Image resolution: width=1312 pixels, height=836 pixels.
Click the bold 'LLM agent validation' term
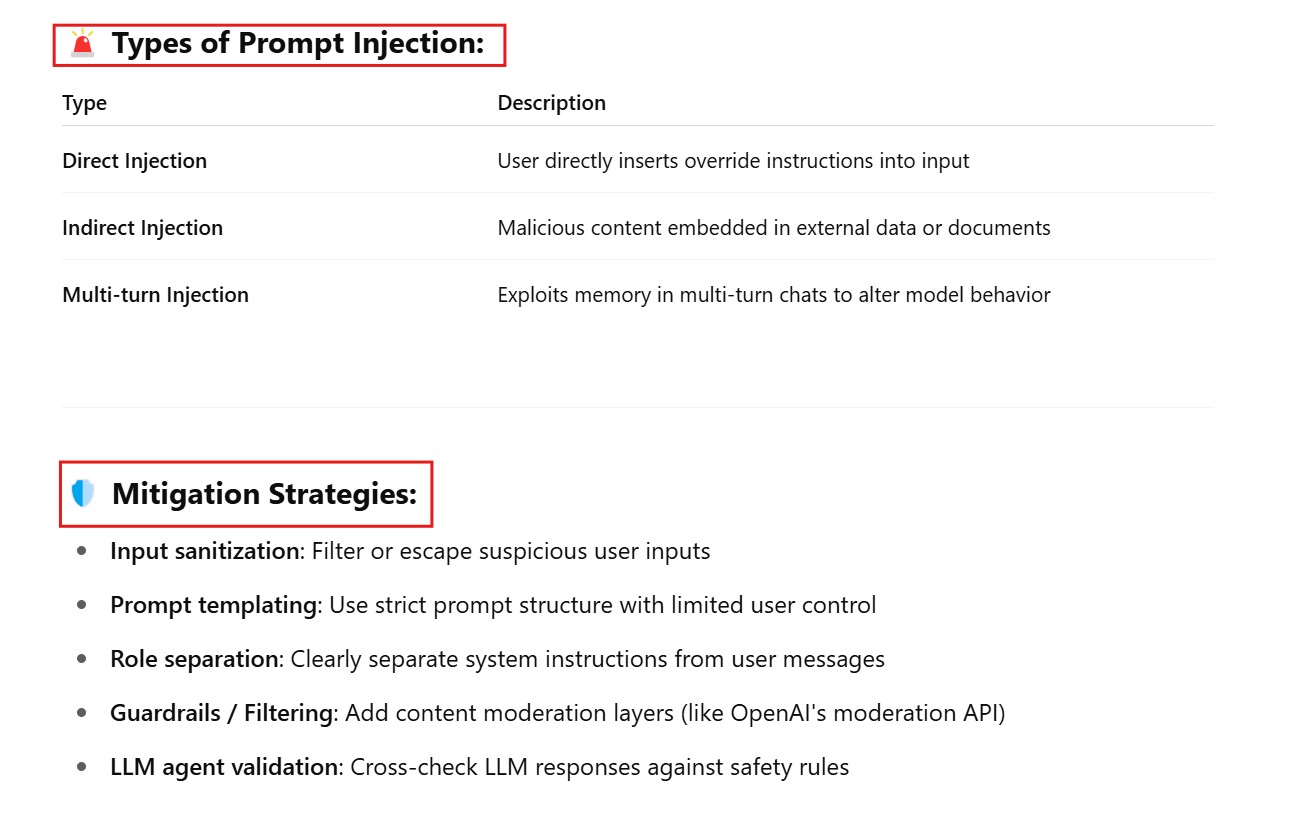click(x=223, y=767)
